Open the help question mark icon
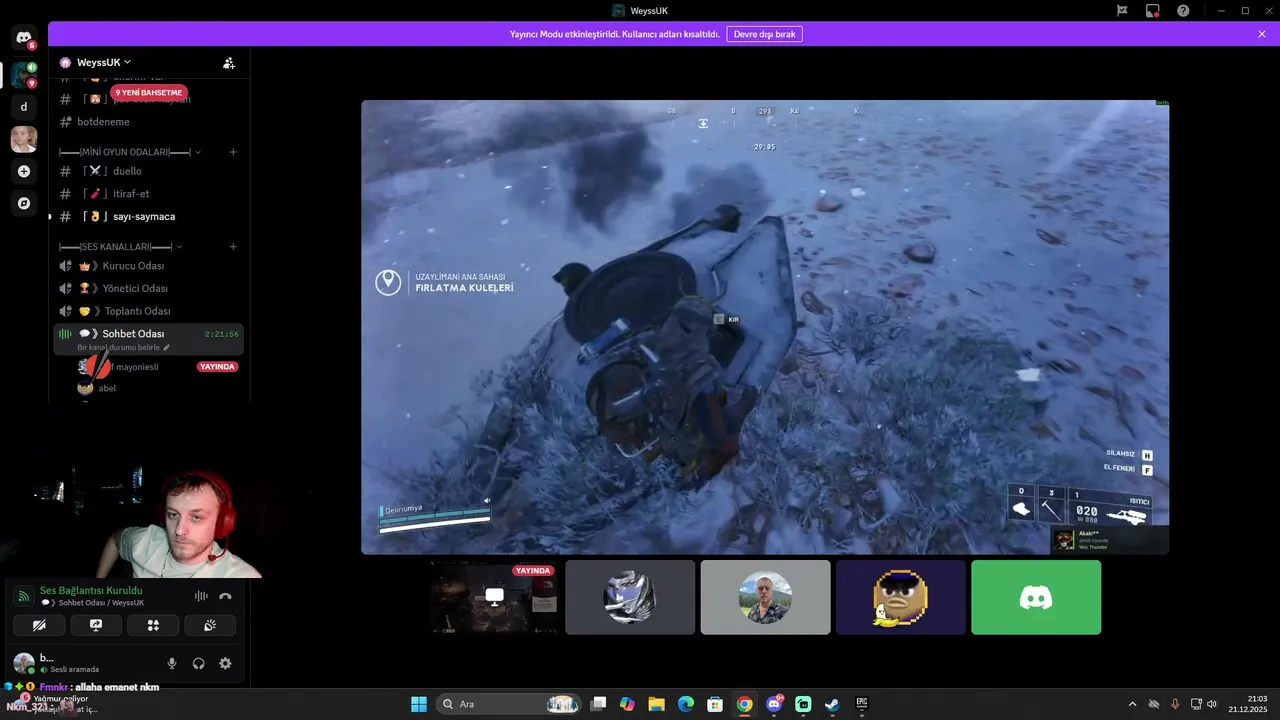This screenshot has height=720, width=1280. point(1183,10)
